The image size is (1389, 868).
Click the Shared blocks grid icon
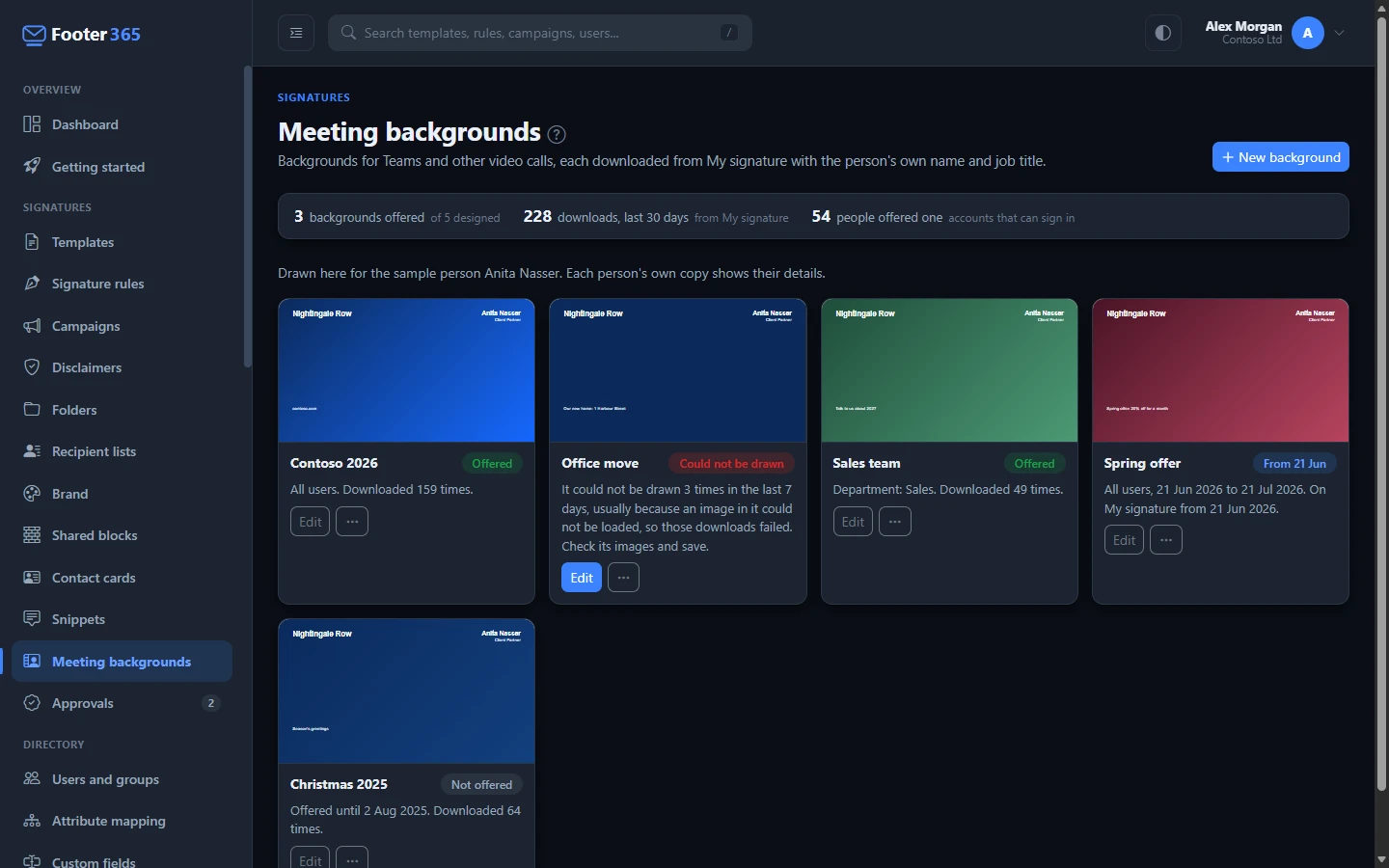tap(32, 535)
